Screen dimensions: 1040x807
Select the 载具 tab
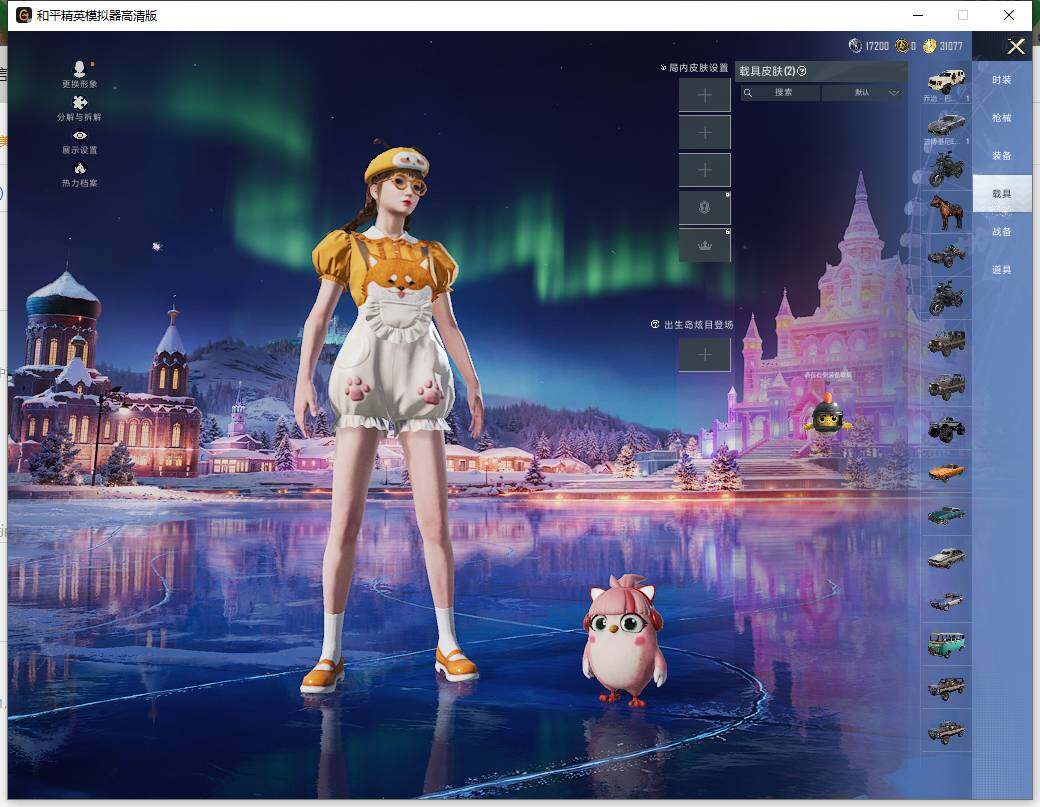(x=1002, y=194)
